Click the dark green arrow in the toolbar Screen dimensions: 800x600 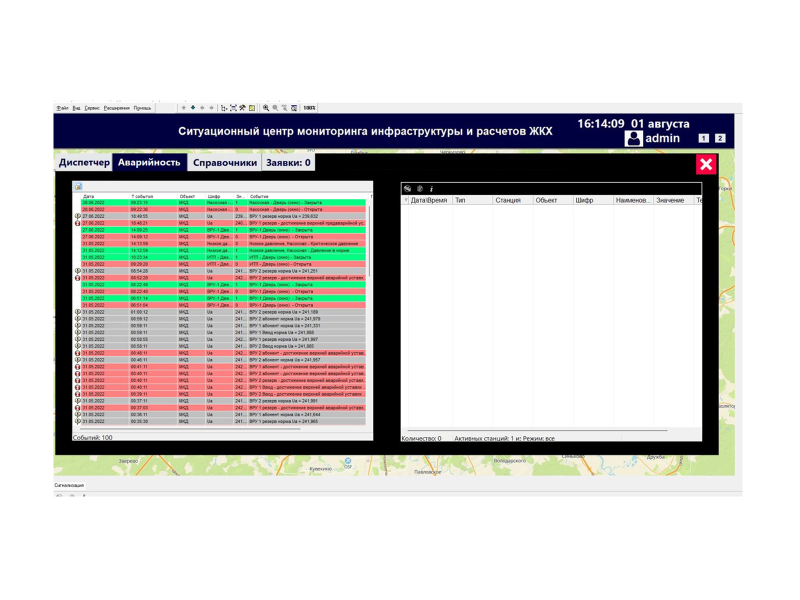coord(193,108)
